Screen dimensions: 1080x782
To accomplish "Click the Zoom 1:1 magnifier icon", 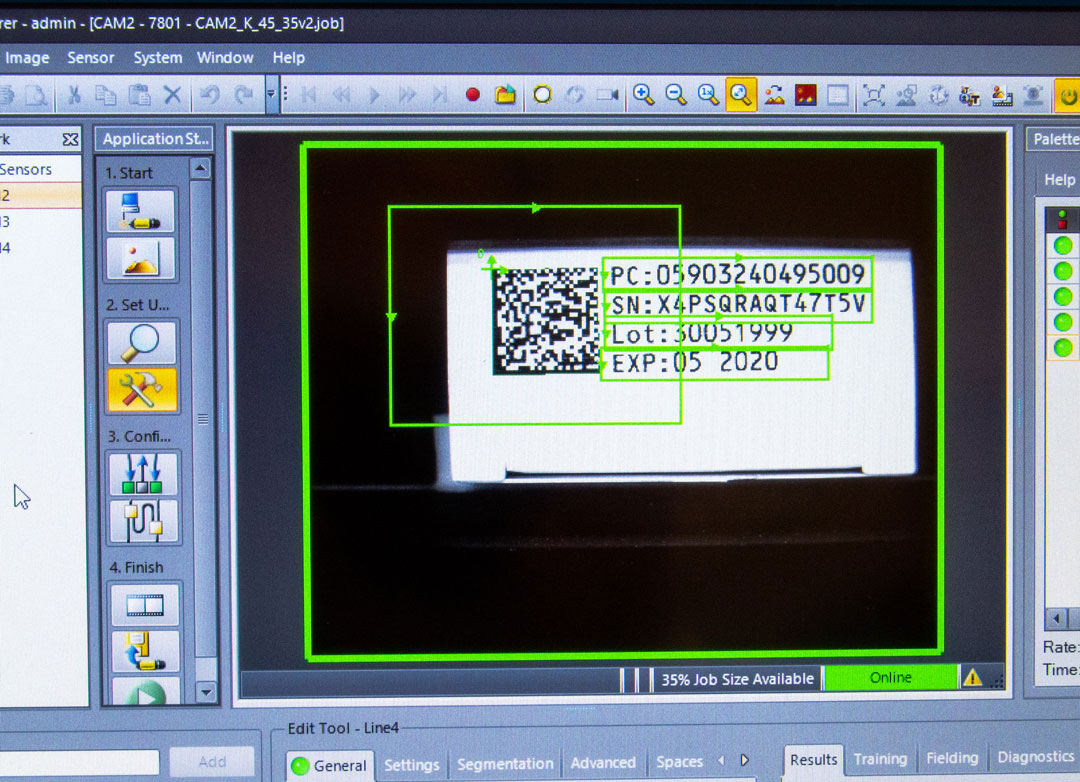I will [x=708, y=94].
